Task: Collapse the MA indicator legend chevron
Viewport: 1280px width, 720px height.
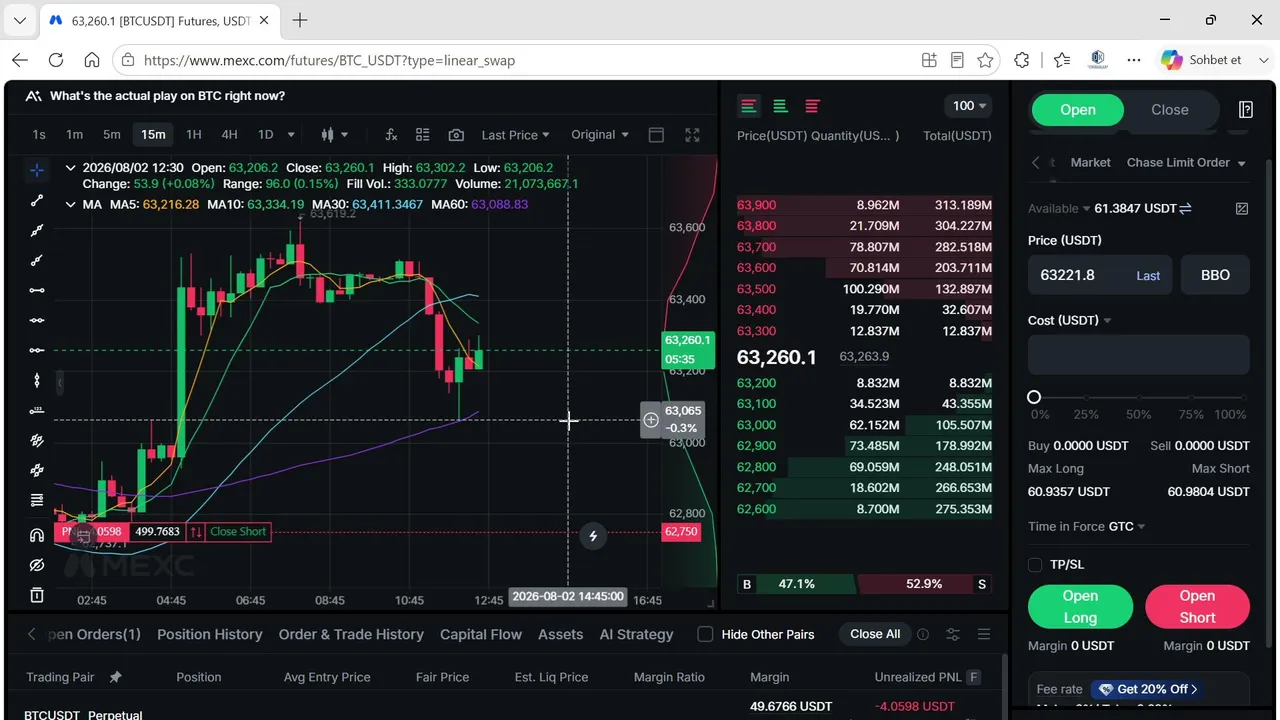Action: coord(70,204)
